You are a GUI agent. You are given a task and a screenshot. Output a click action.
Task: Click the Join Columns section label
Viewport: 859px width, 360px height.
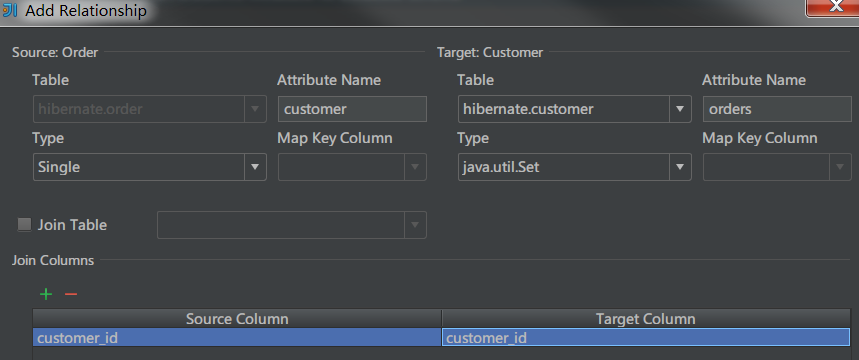tap(53, 260)
